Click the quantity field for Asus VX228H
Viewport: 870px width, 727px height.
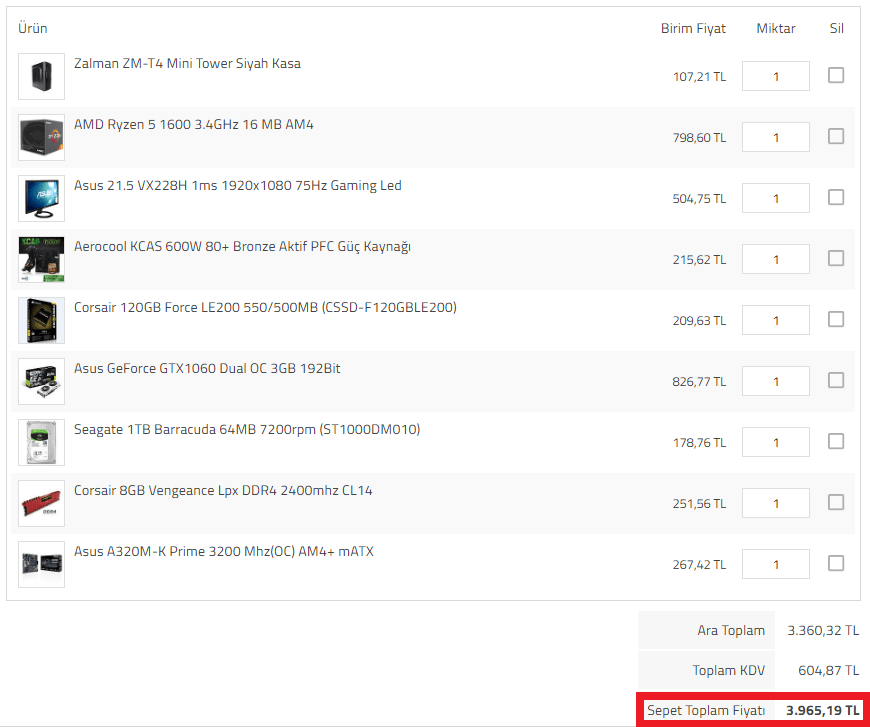click(776, 198)
